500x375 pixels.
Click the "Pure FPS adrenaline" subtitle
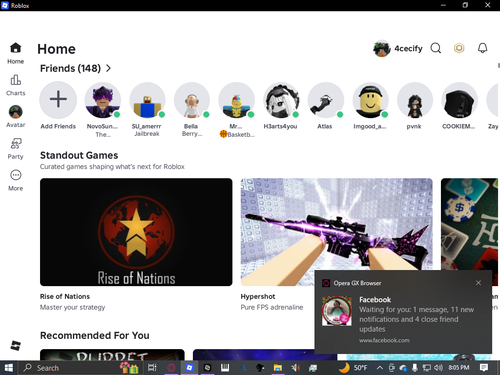pos(272,307)
